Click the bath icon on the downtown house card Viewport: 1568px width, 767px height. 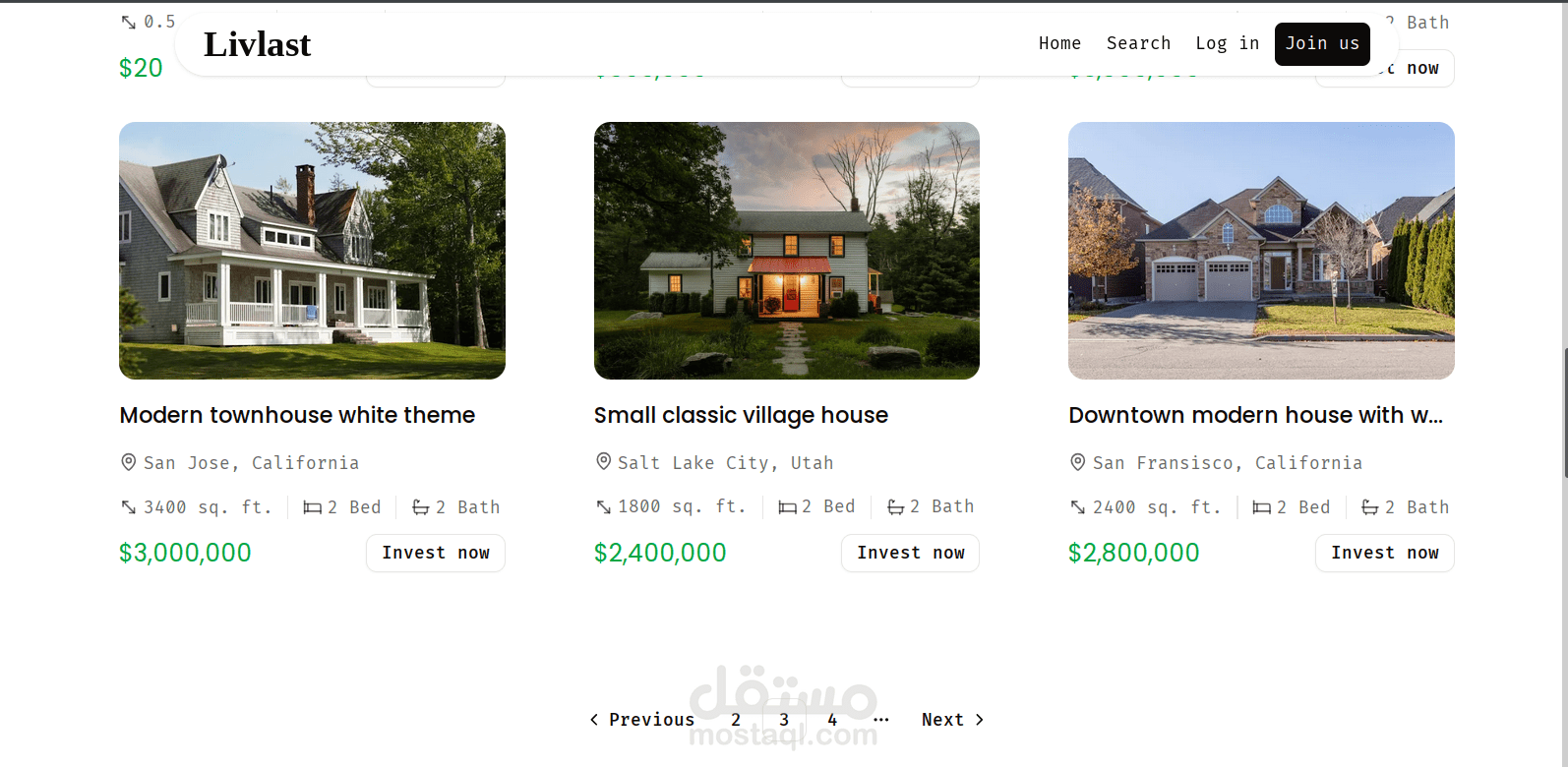pos(1369,507)
